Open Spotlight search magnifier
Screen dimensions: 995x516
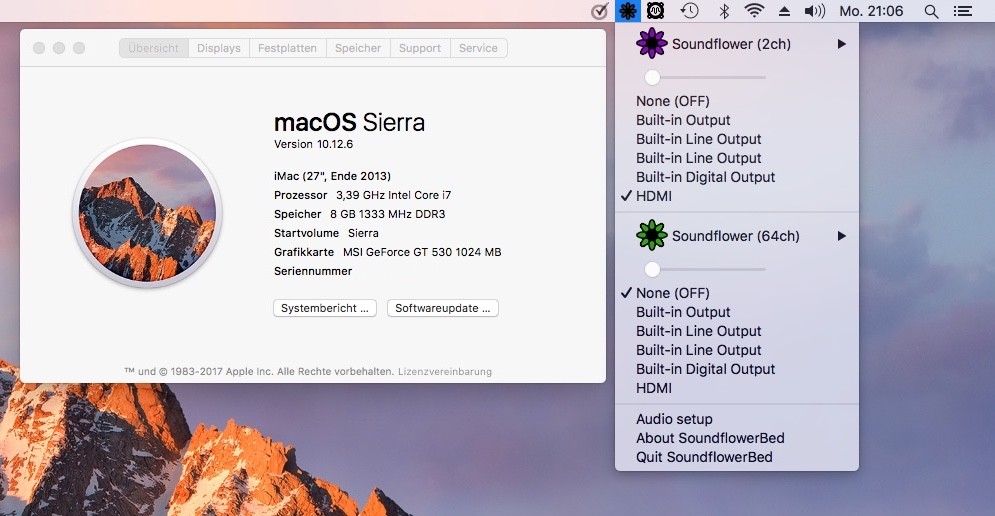tap(931, 11)
